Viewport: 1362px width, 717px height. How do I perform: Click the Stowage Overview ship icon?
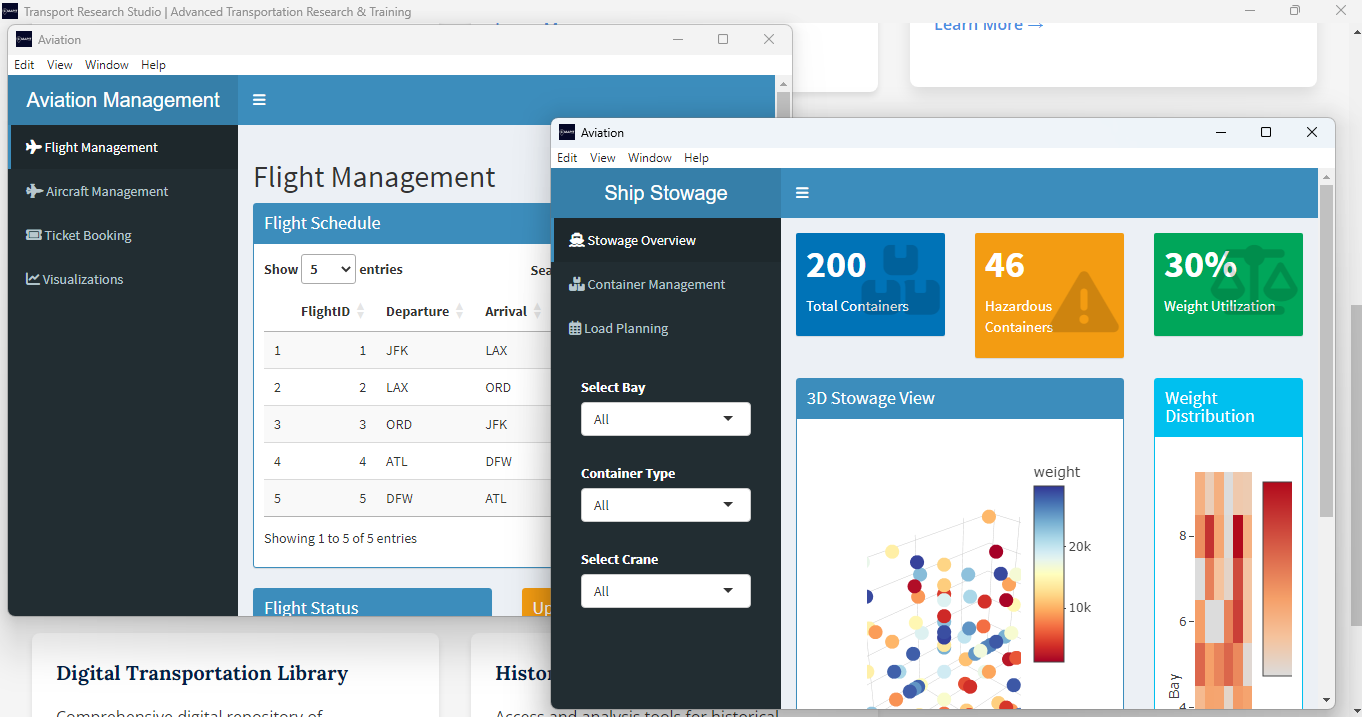pos(576,240)
